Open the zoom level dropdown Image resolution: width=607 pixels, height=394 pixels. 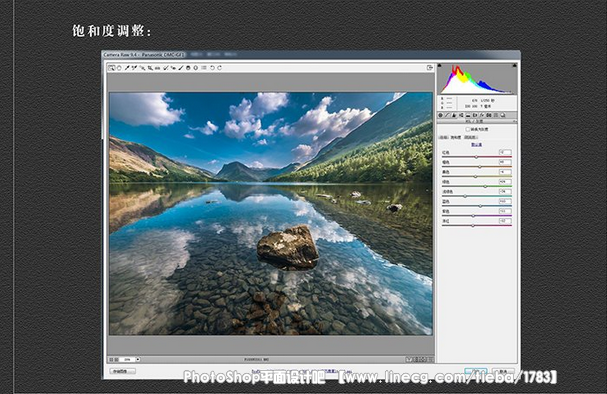[138, 360]
